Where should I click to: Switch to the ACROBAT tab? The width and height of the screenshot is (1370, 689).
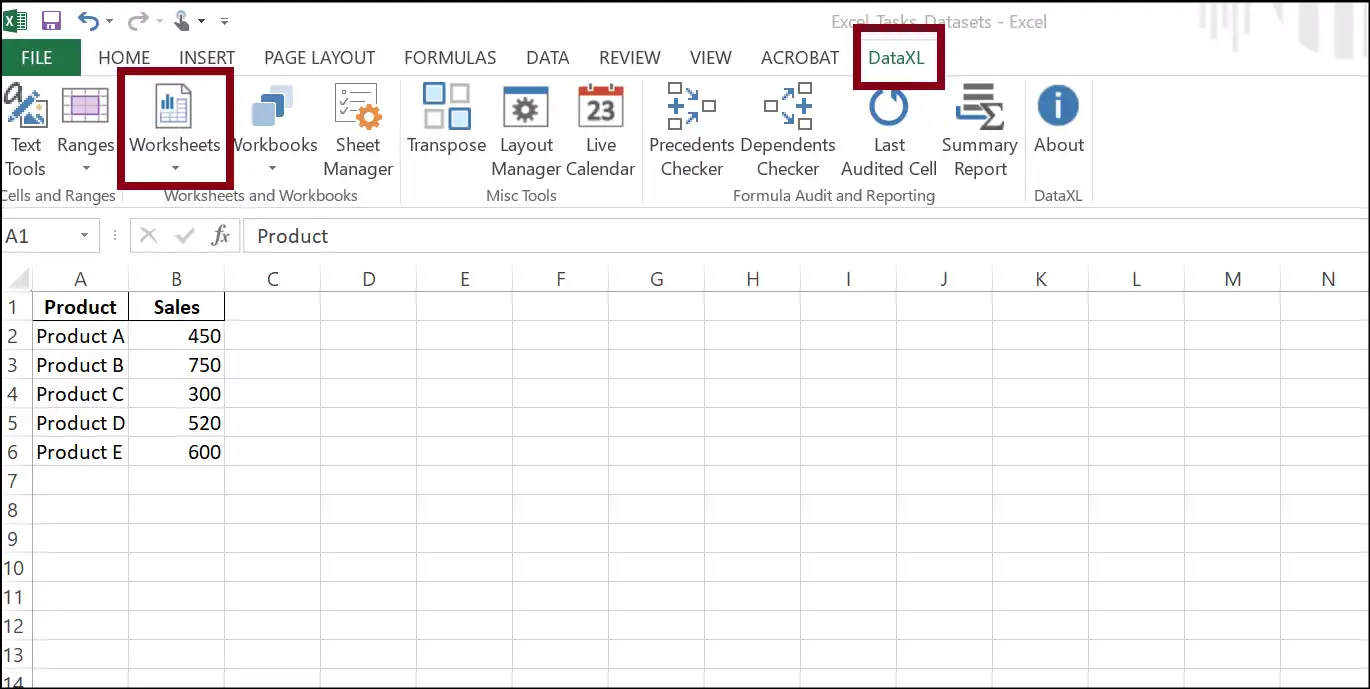[800, 57]
